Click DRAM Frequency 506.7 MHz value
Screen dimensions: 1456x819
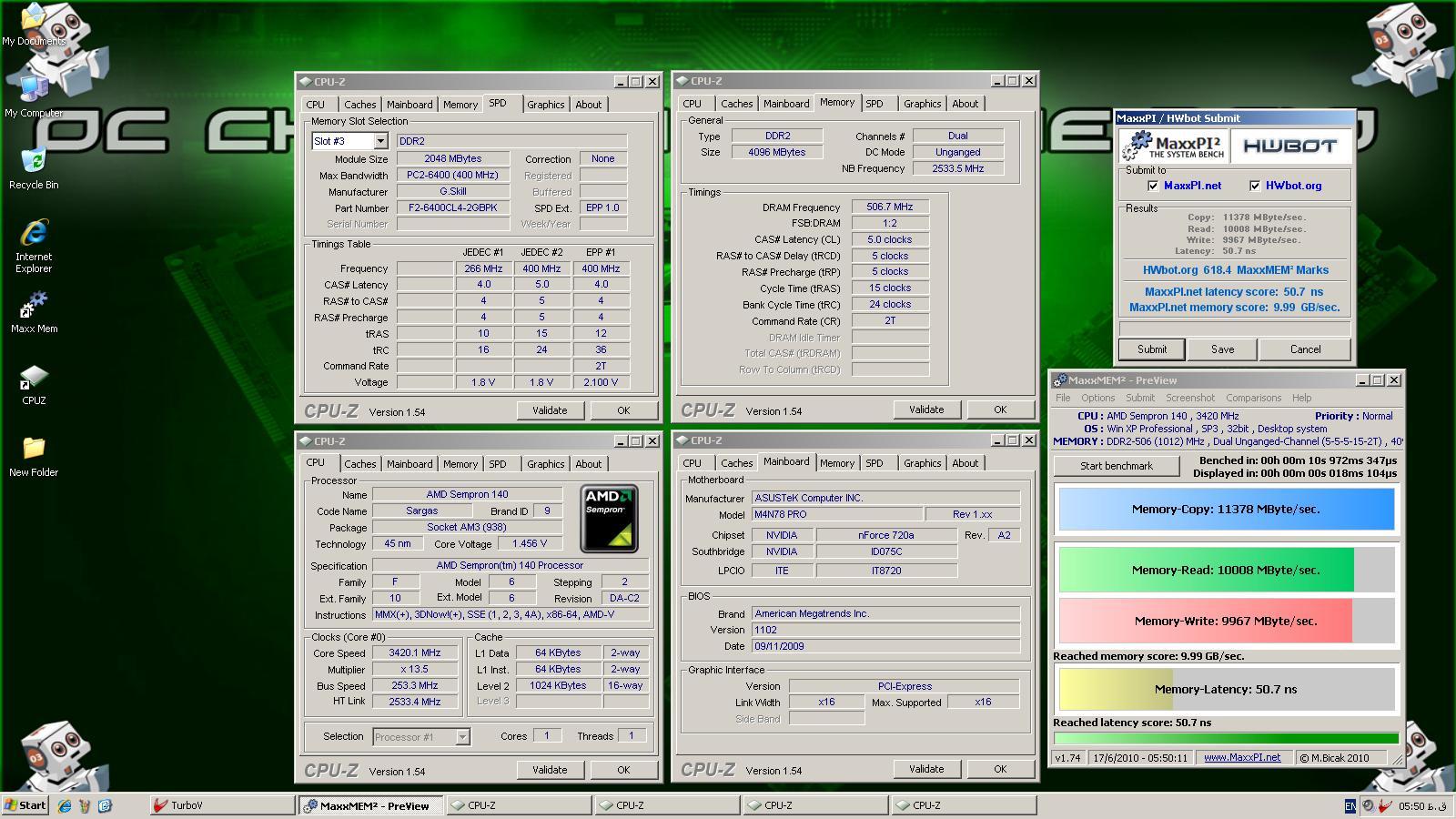890,207
